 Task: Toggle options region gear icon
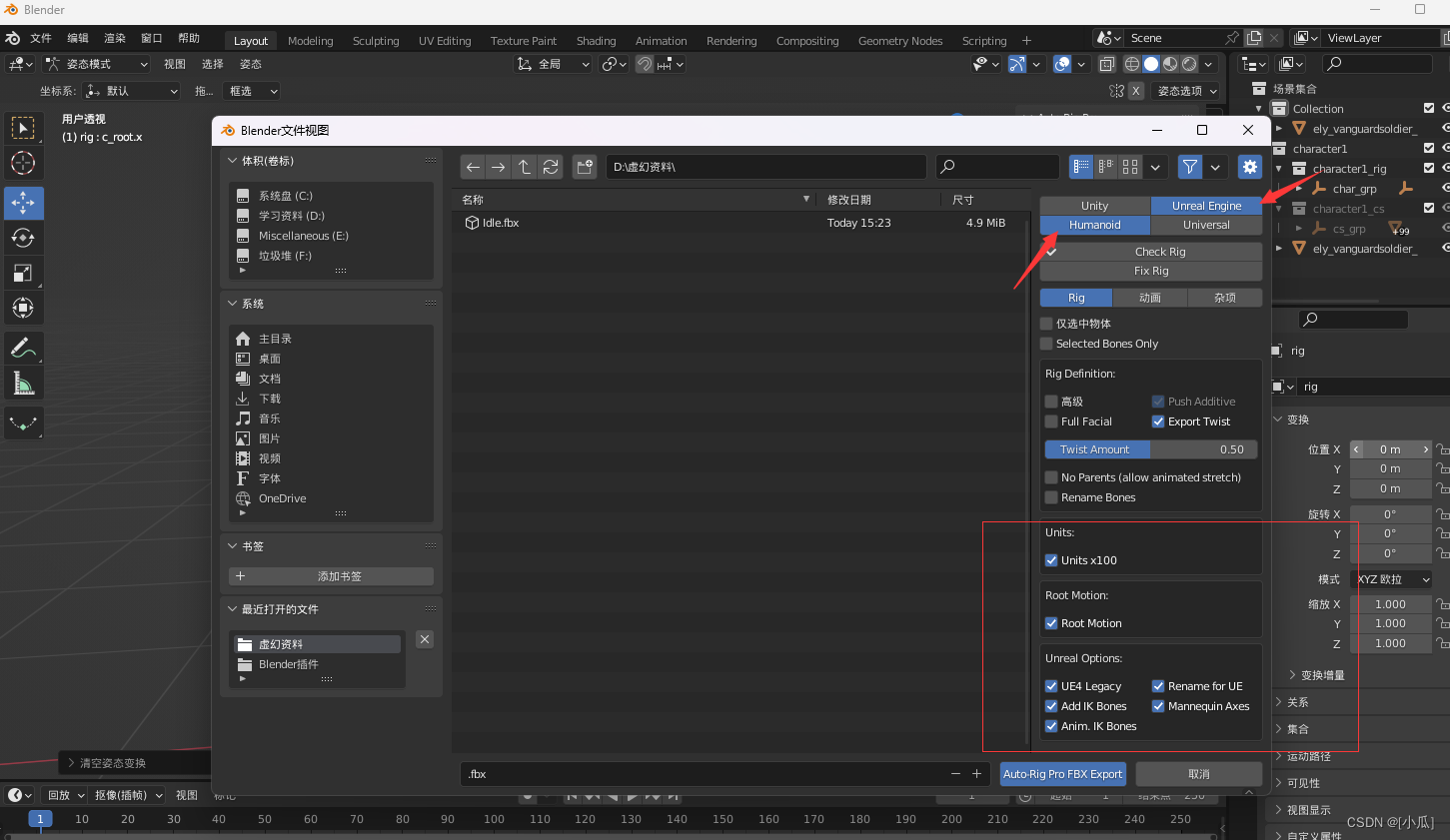1250,167
